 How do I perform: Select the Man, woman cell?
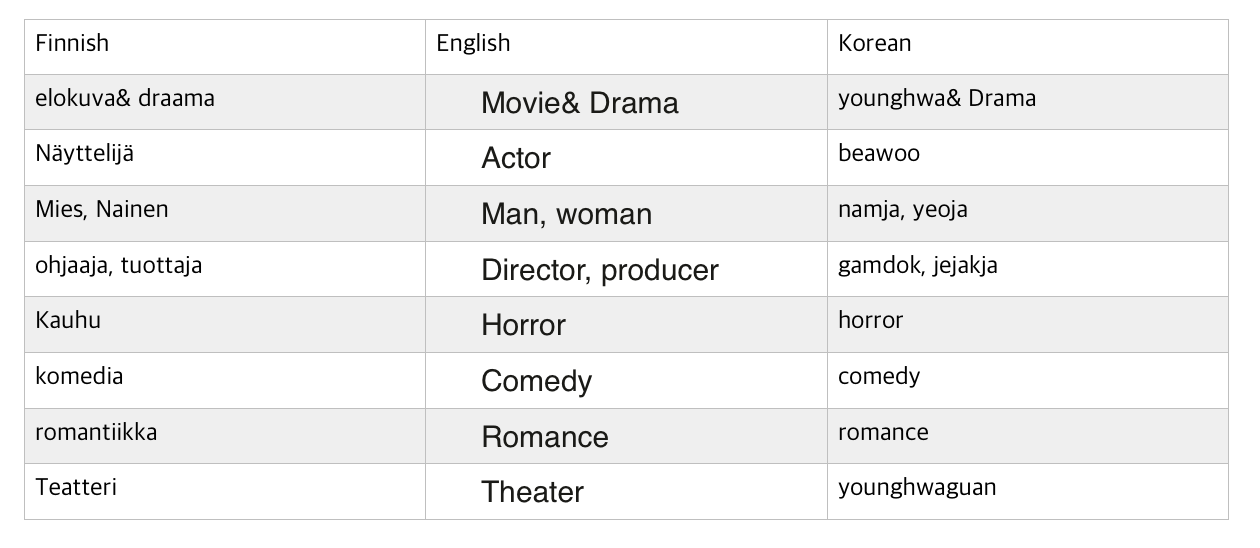point(627,214)
